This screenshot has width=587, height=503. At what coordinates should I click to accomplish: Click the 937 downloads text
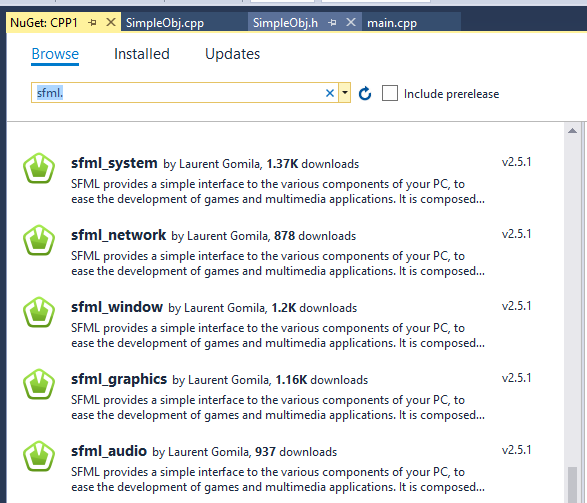[x=296, y=452]
